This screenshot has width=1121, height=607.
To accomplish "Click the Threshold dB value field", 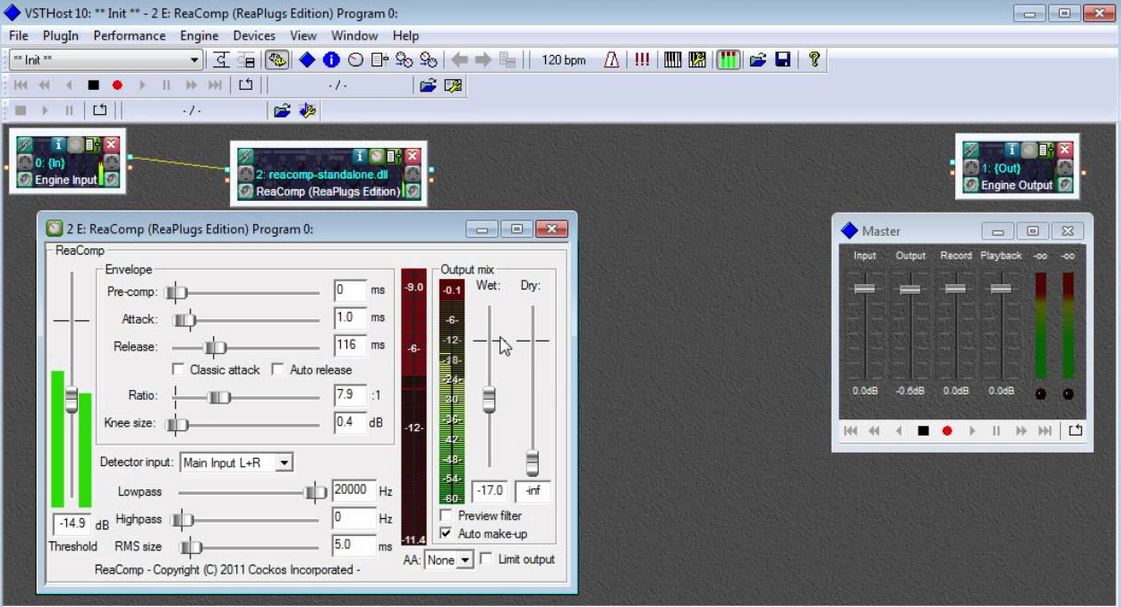I will pyautogui.click(x=72, y=523).
